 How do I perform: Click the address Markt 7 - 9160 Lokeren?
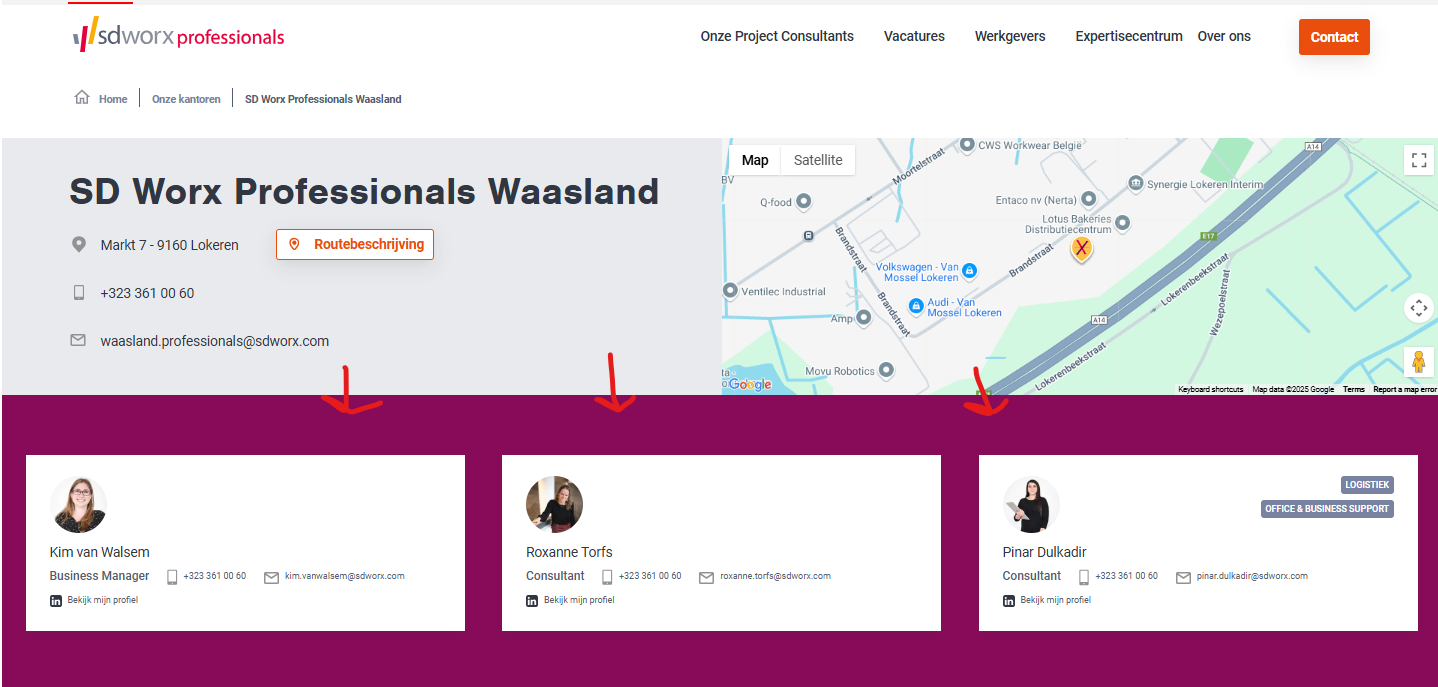point(169,245)
